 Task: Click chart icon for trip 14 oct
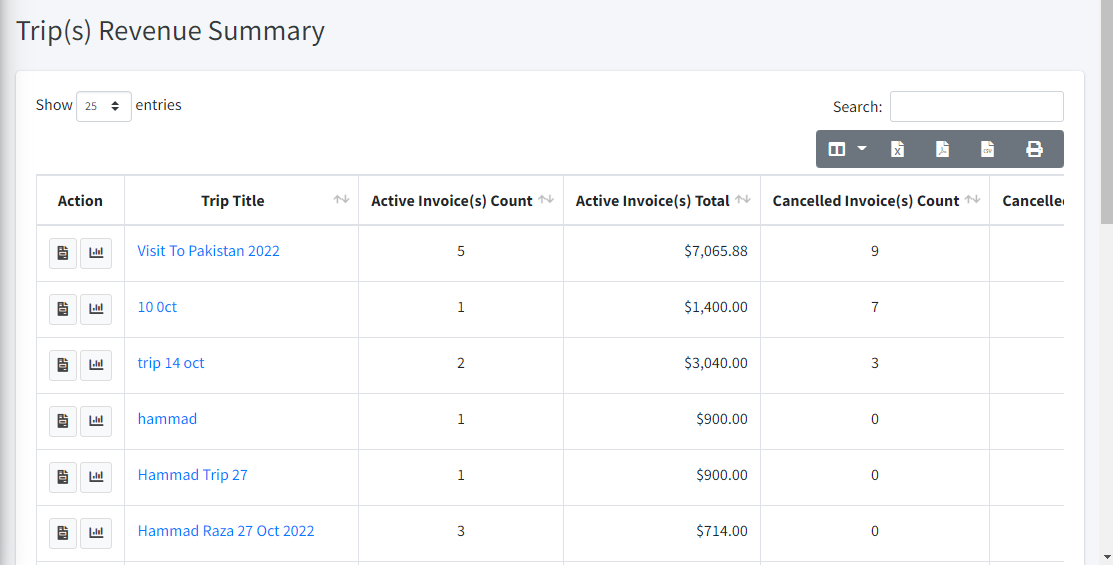tap(96, 365)
